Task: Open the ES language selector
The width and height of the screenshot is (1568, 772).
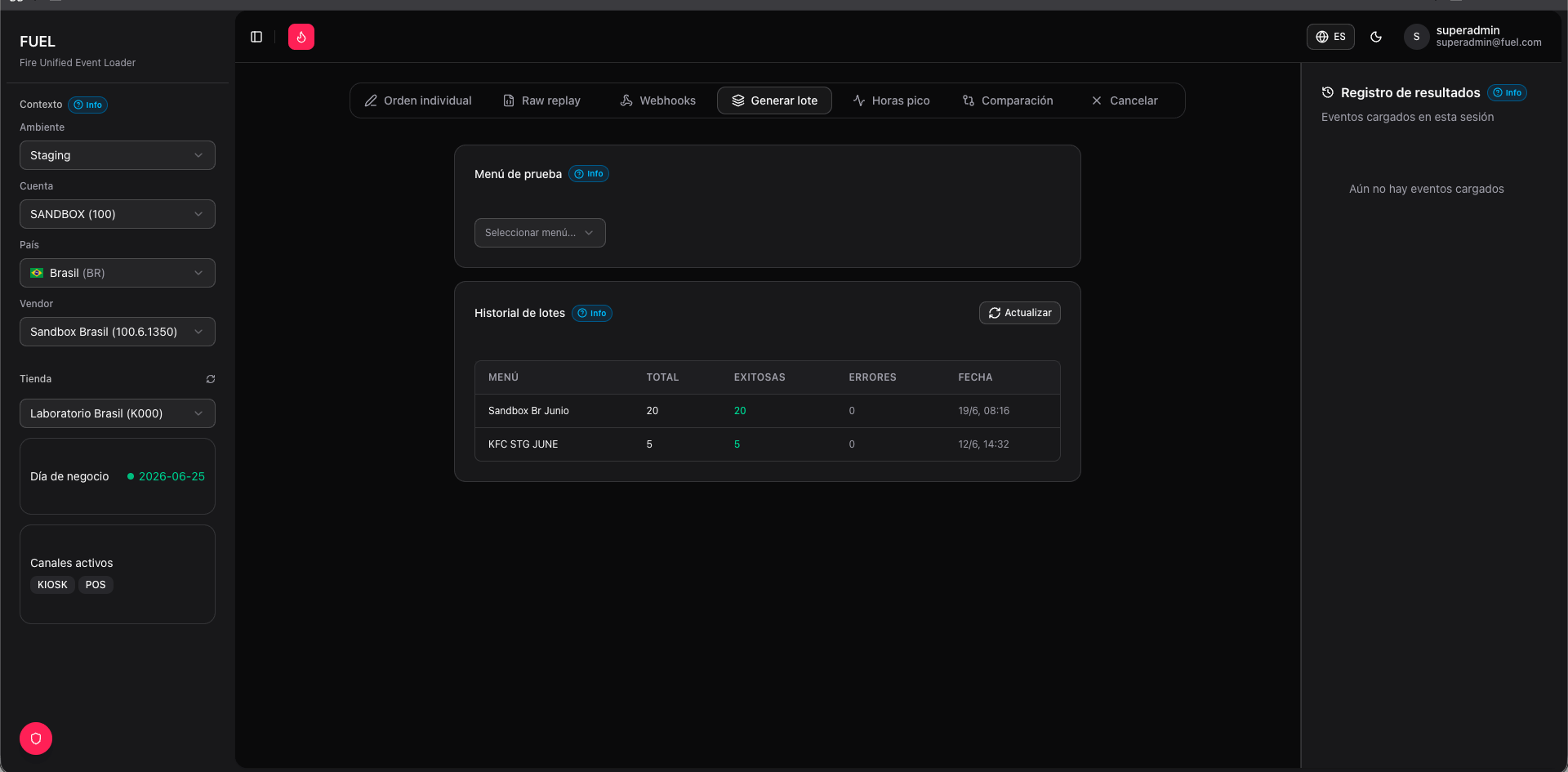Action: (x=1330, y=37)
